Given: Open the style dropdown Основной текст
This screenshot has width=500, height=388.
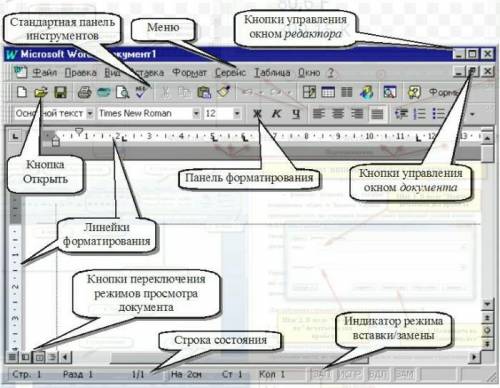Looking at the screenshot, I should 90,113.
